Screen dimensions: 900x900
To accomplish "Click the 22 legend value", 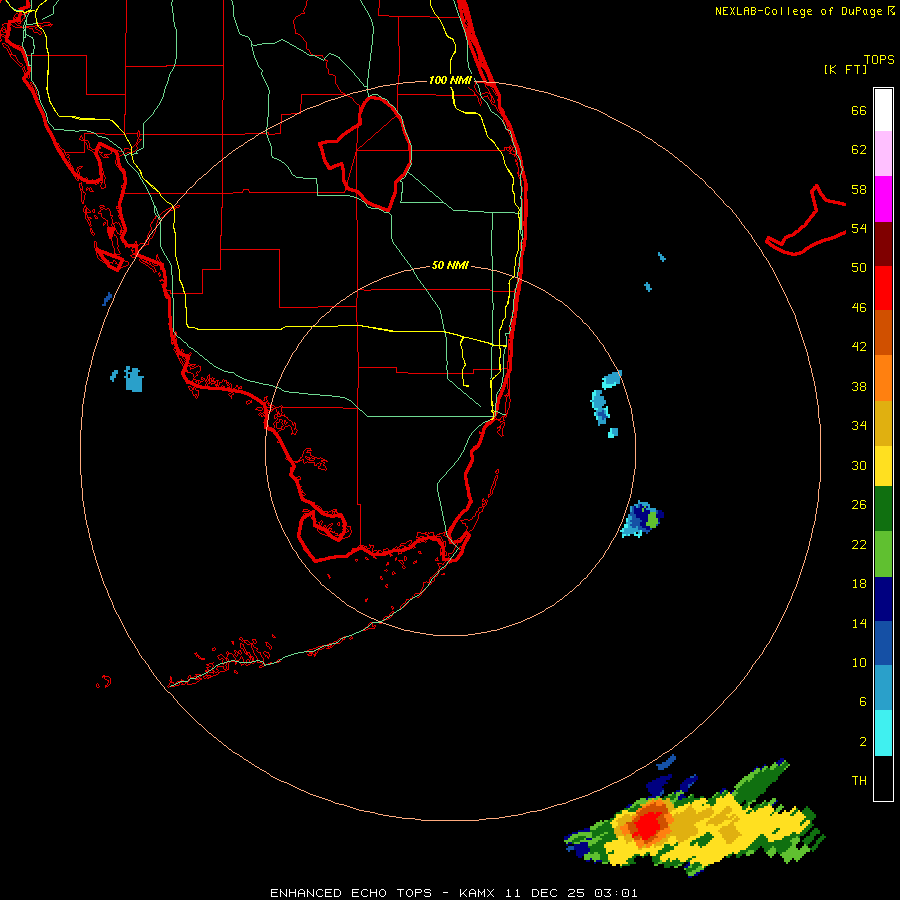I will [859, 544].
